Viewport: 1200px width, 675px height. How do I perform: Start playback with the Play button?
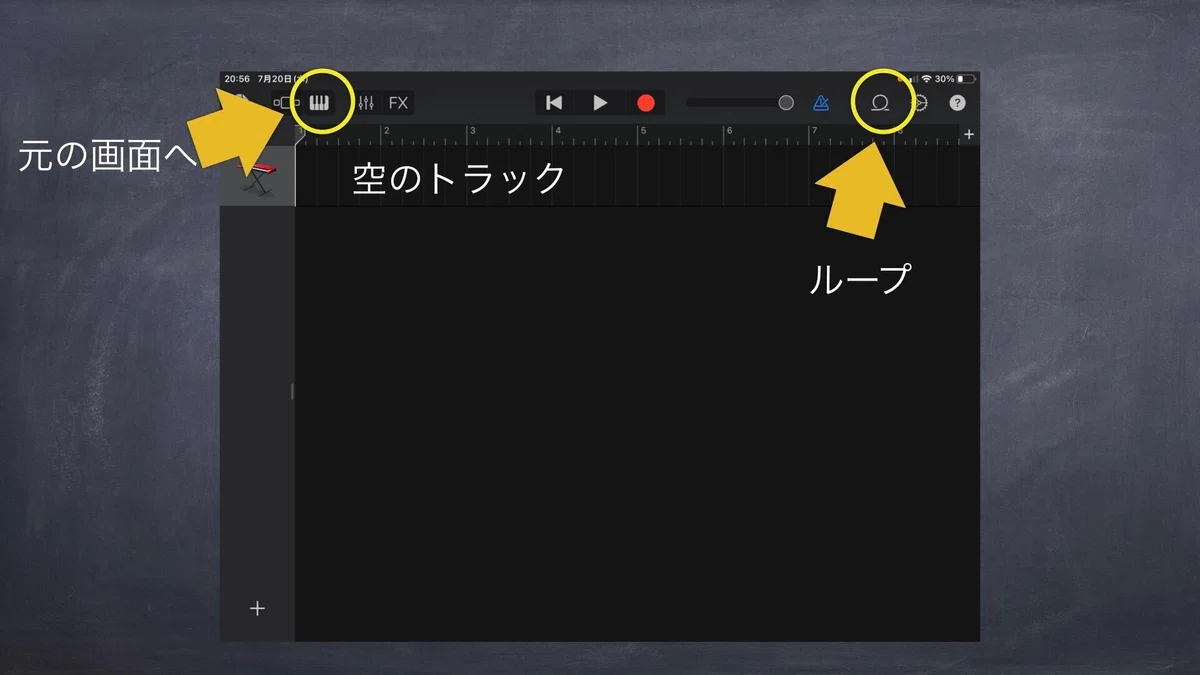[600, 103]
